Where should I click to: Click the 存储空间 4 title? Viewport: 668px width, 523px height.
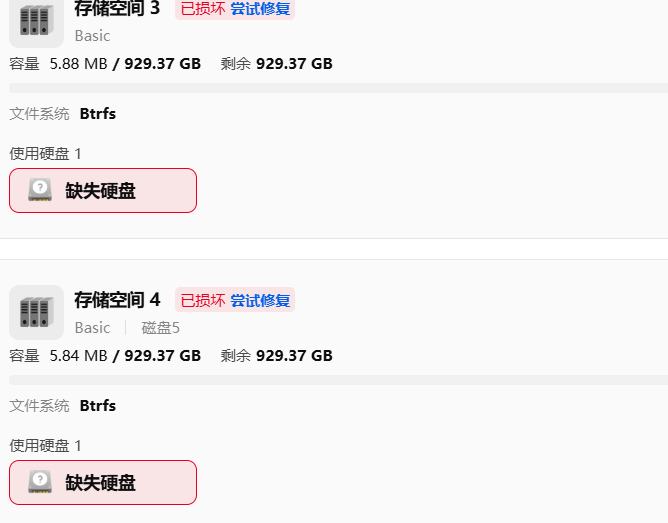point(117,300)
